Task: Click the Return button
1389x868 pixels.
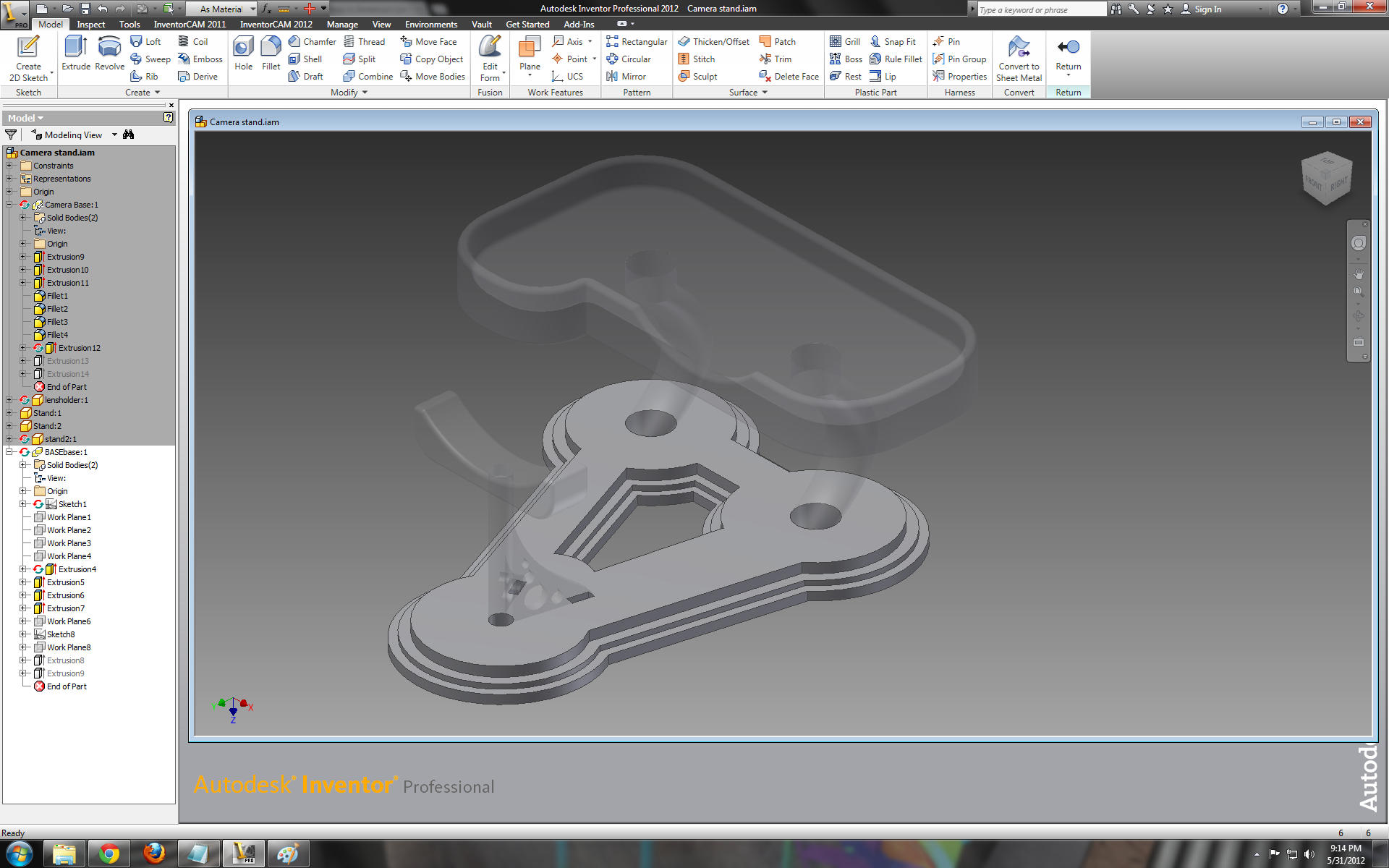Action: click(x=1068, y=55)
